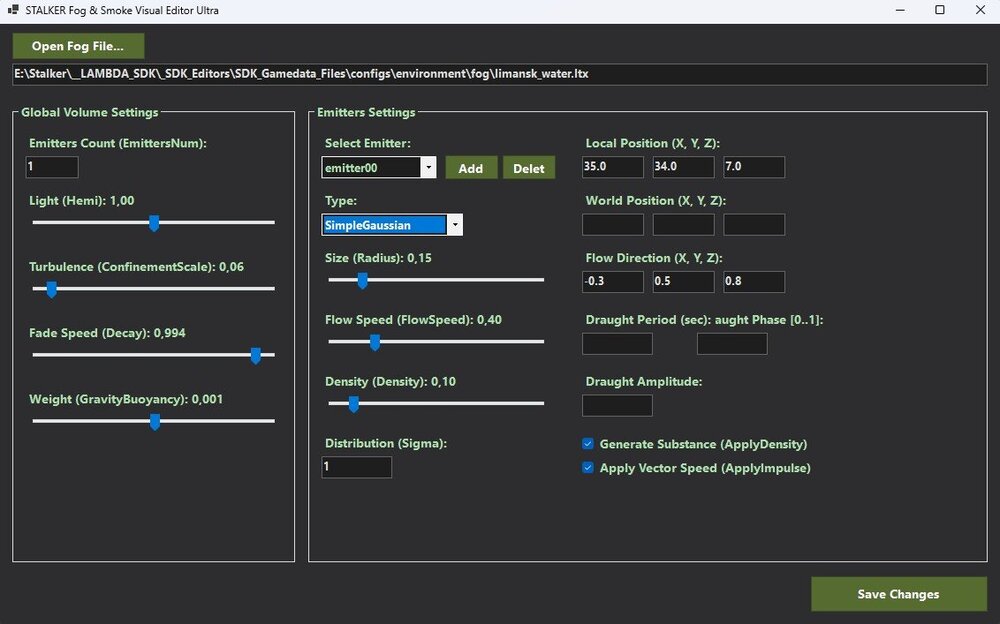The width and height of the screenshot is (1000, 624).
Task: Click the fog file path field
Action: (x=499, y=74)
